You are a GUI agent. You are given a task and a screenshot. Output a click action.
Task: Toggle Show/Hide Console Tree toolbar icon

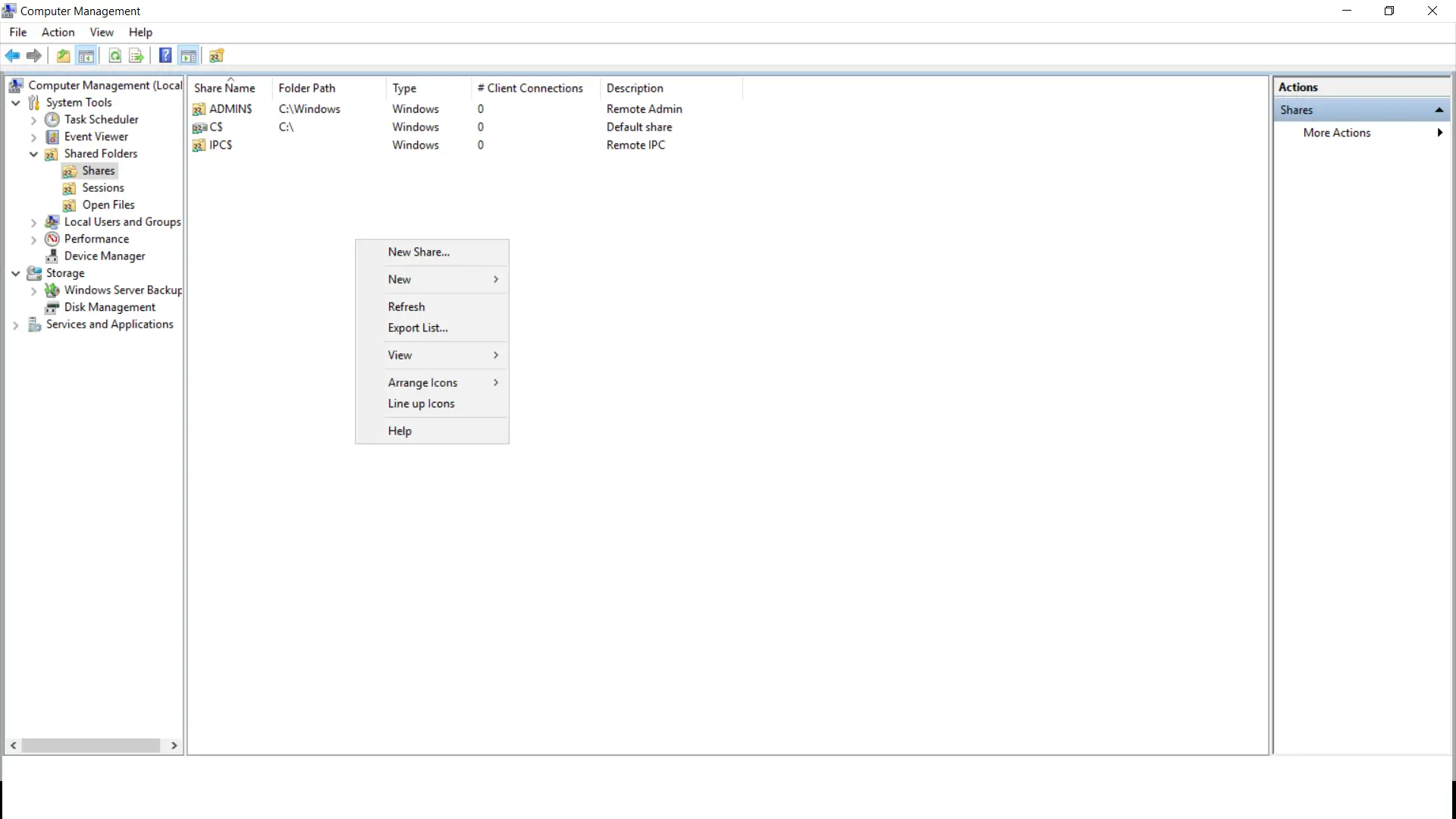[86, 55]
